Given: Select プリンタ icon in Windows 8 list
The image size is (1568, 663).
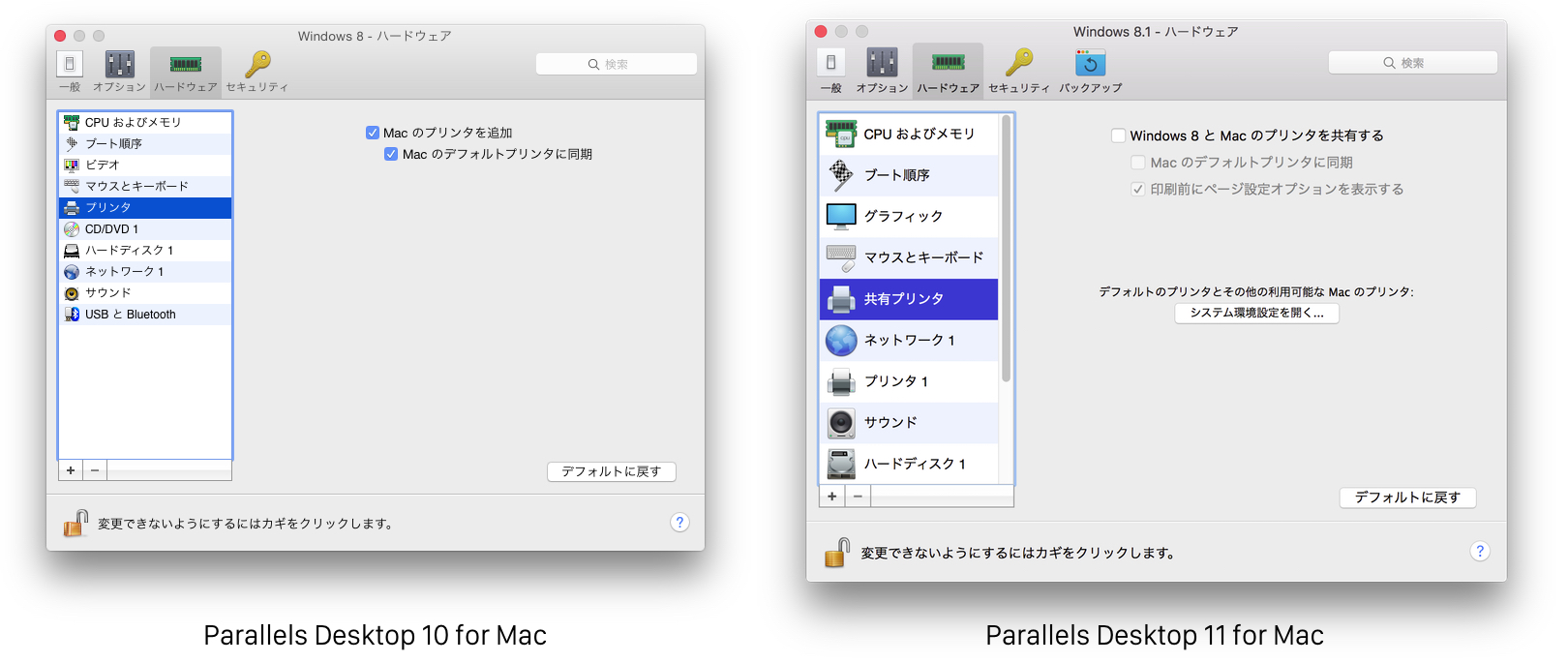Looking at the screenshot, I should point(72,207).
